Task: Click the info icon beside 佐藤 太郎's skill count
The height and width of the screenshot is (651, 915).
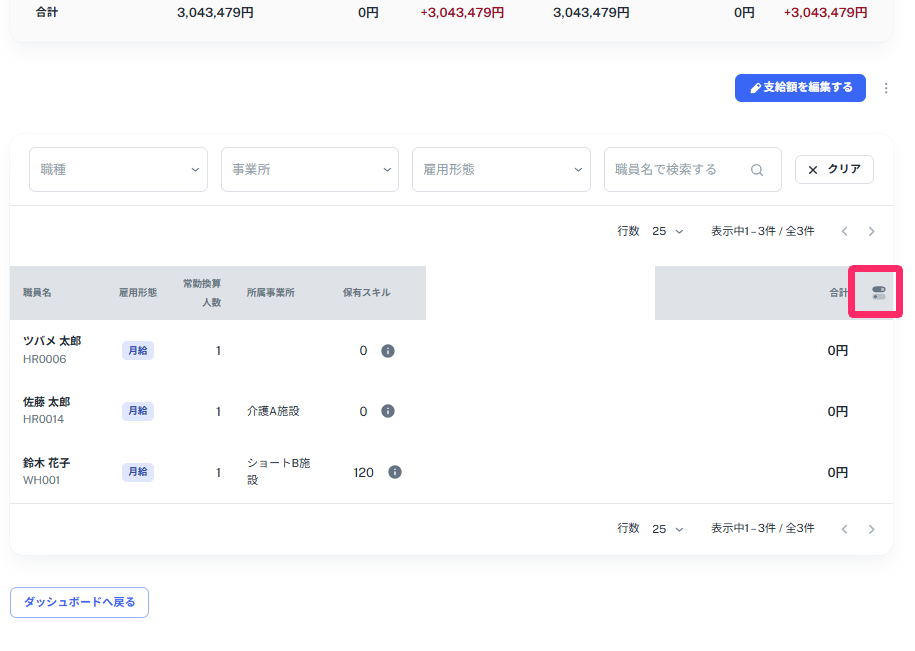Action: click(388, 411)
